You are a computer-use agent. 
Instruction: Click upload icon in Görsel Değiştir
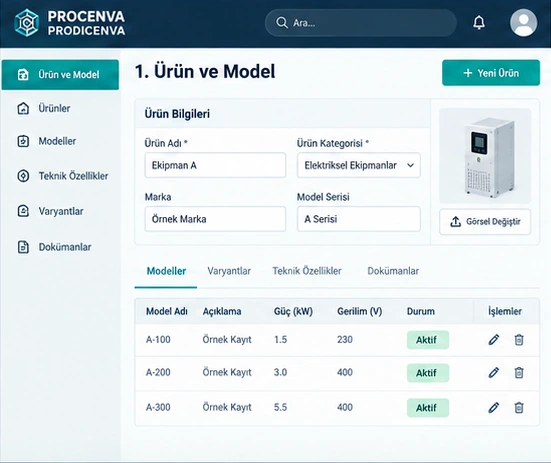pos(455,222)
